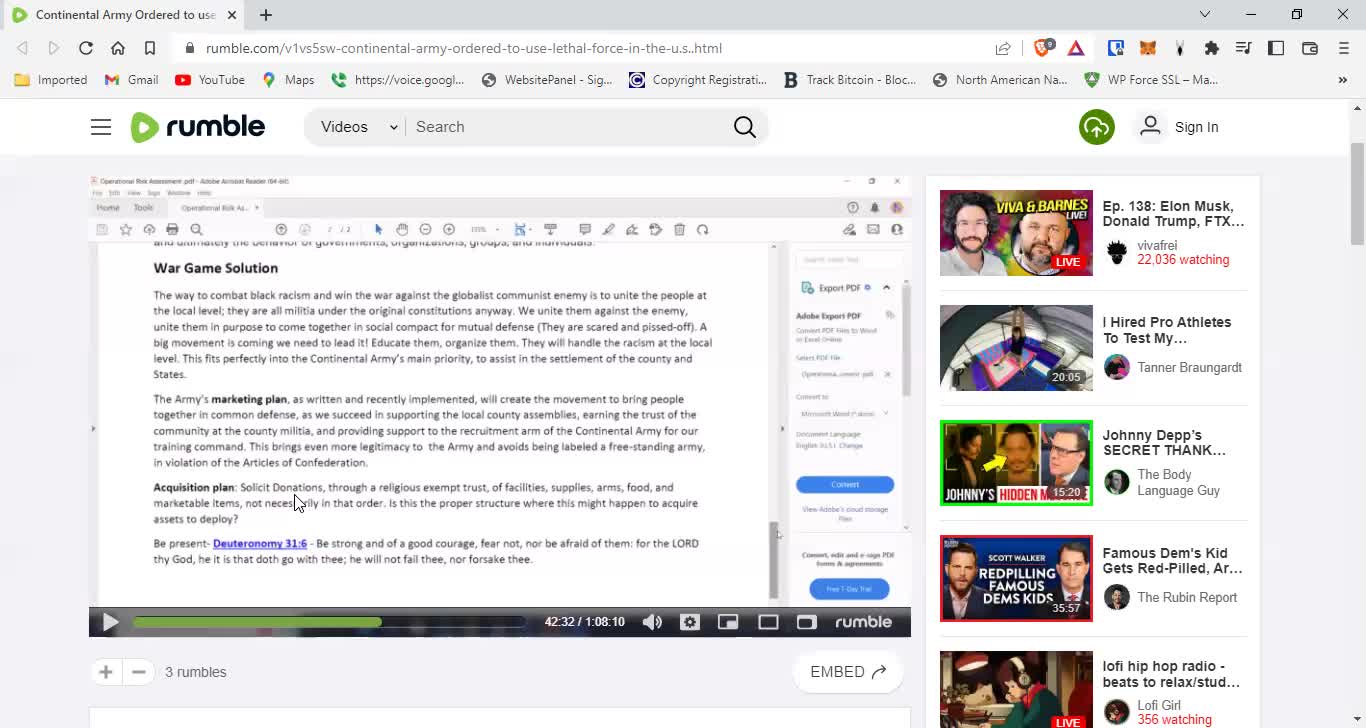Open Maps bookmark
The height and width of the screenshot is (728, 1366).
288,80
